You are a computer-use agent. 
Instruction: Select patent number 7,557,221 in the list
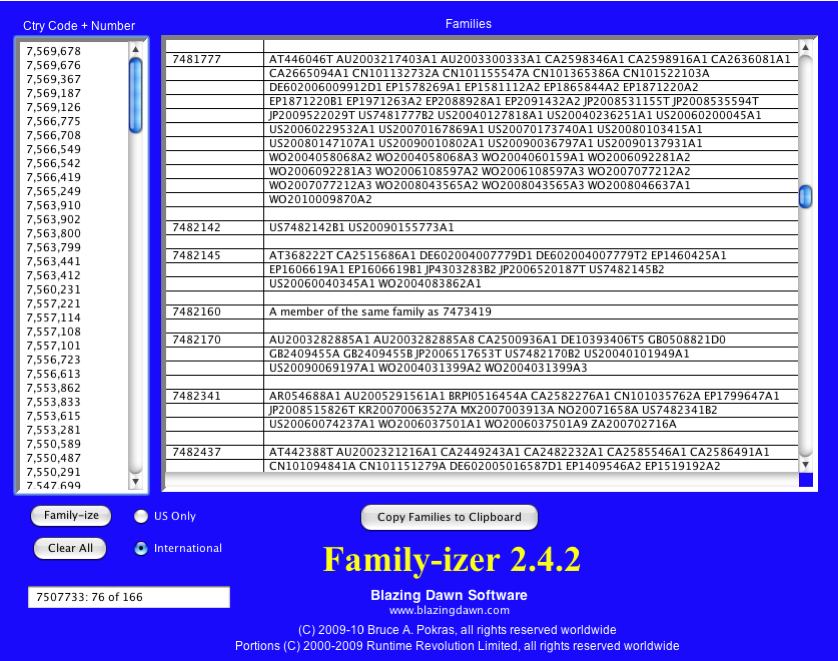53,304
